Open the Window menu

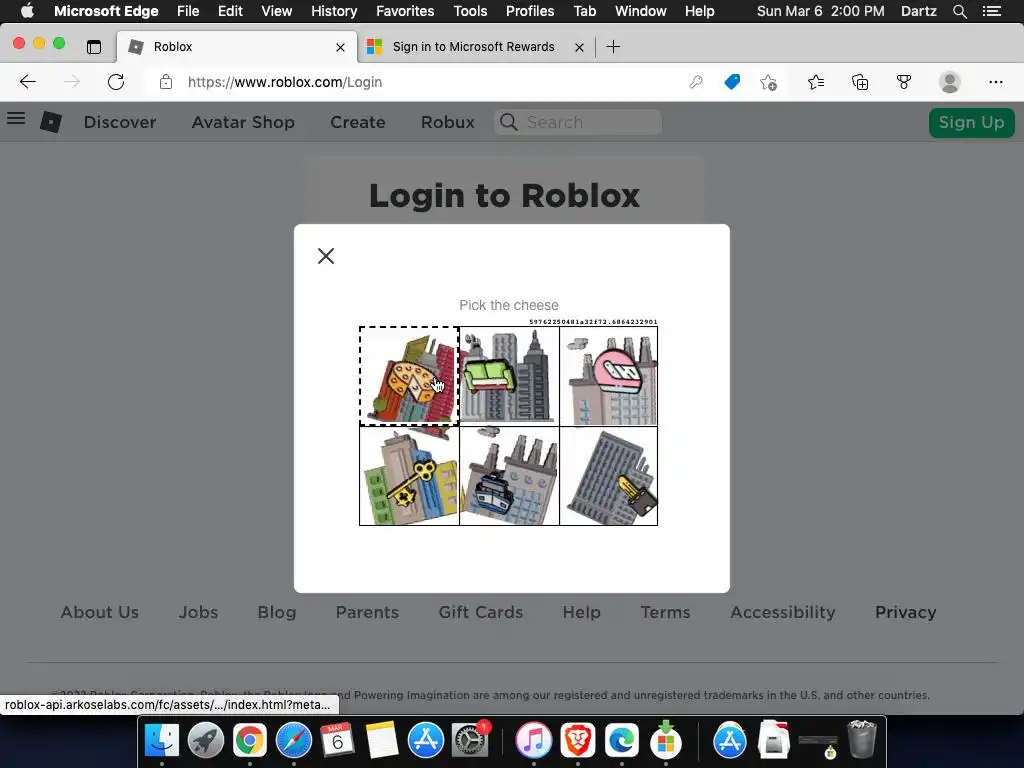[x=640, y=11]
